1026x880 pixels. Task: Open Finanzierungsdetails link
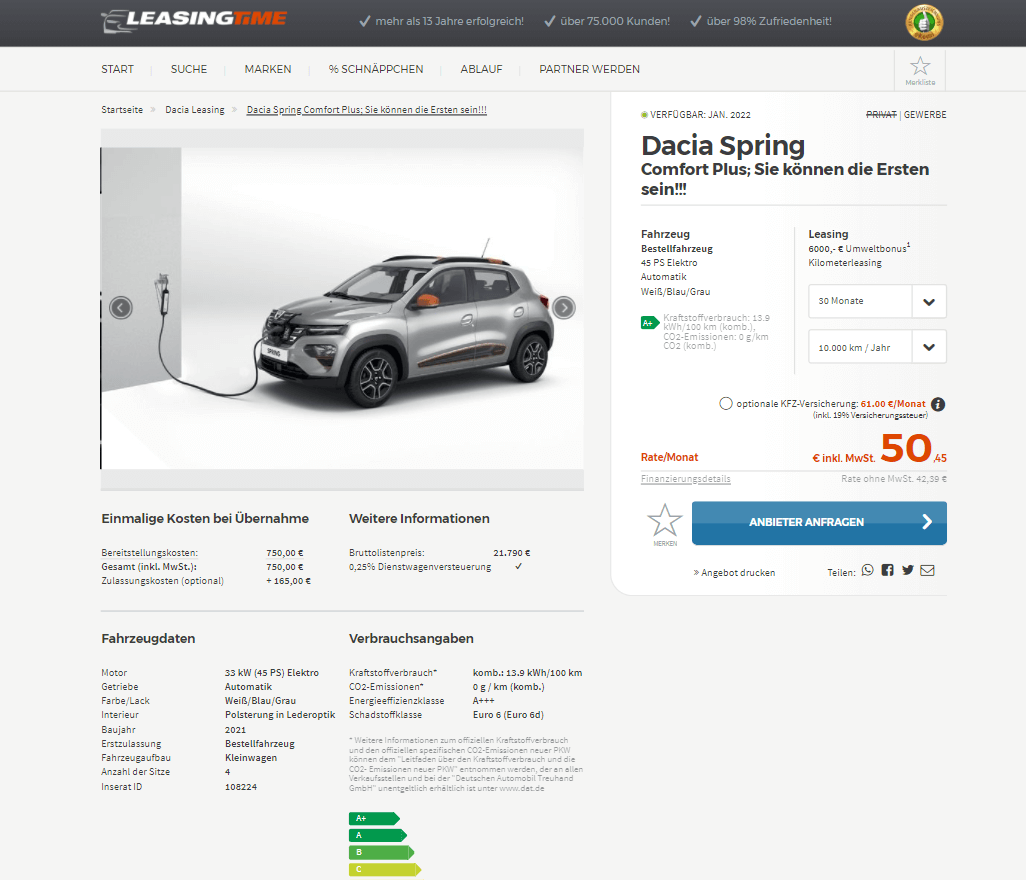[x=686, y=479]
